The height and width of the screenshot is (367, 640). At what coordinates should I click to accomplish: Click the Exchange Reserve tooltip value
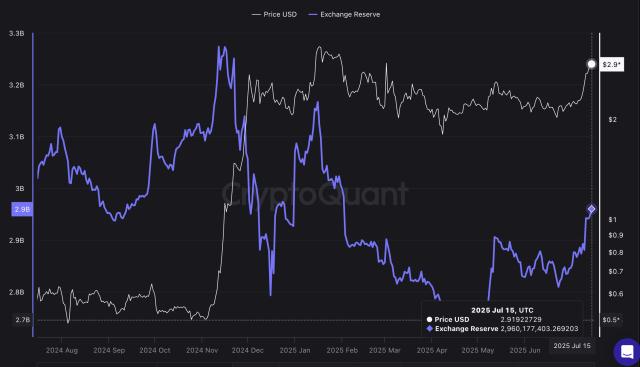pos(539,329)
